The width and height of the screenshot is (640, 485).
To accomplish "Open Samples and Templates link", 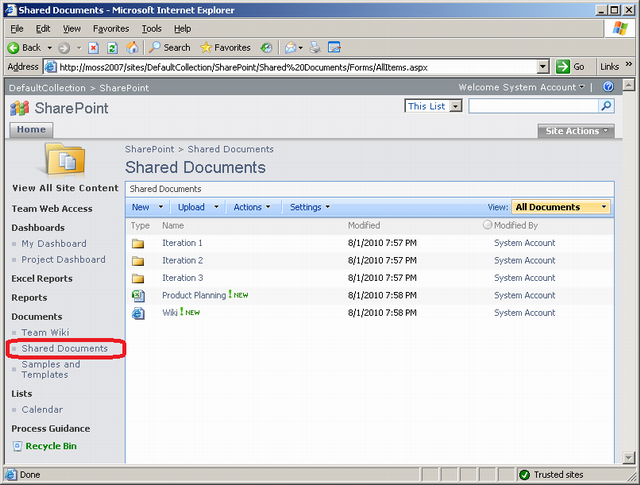I will pos(51,369).
